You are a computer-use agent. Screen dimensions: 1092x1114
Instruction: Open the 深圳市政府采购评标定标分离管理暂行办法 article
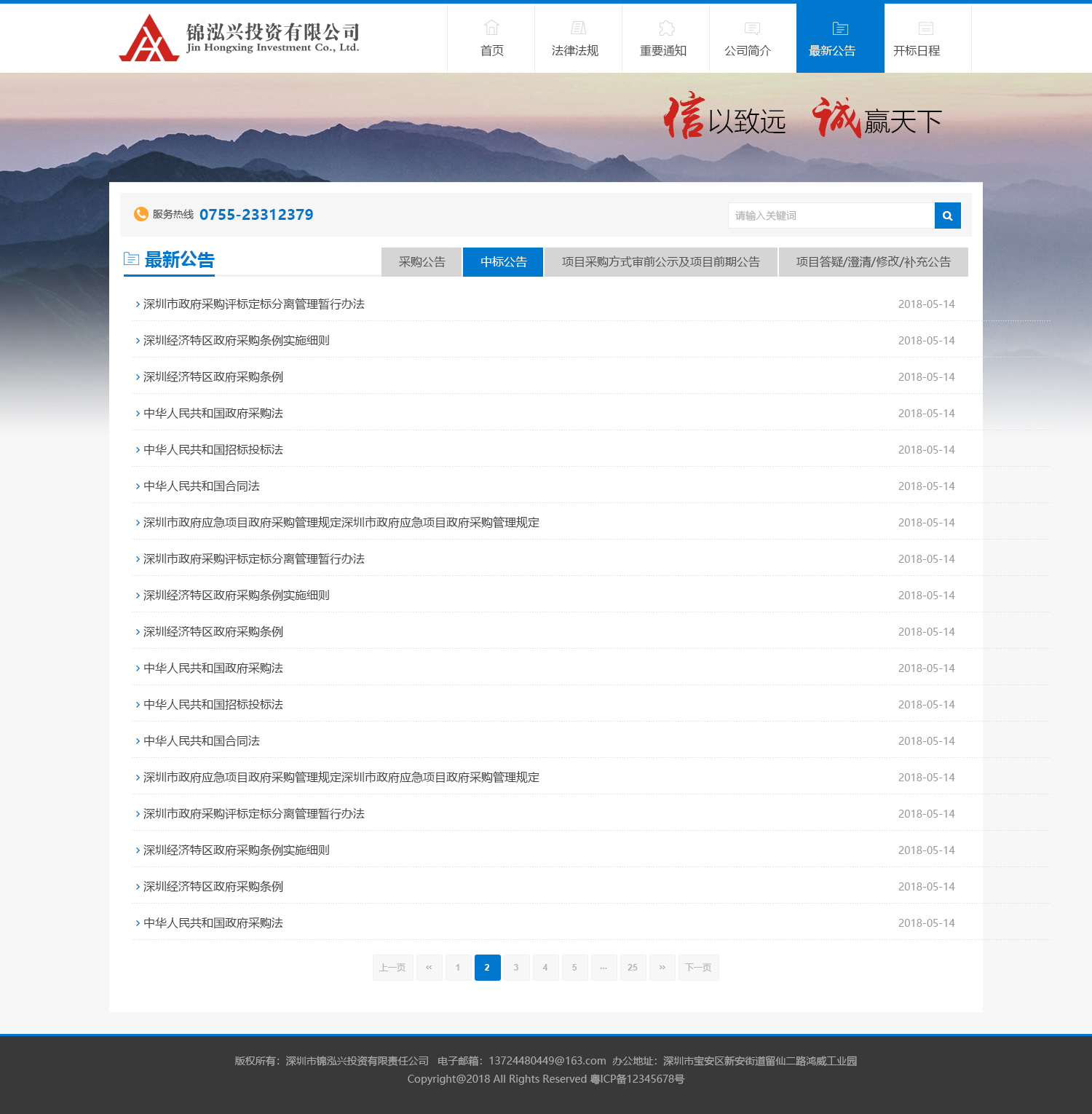click(255, 304)
